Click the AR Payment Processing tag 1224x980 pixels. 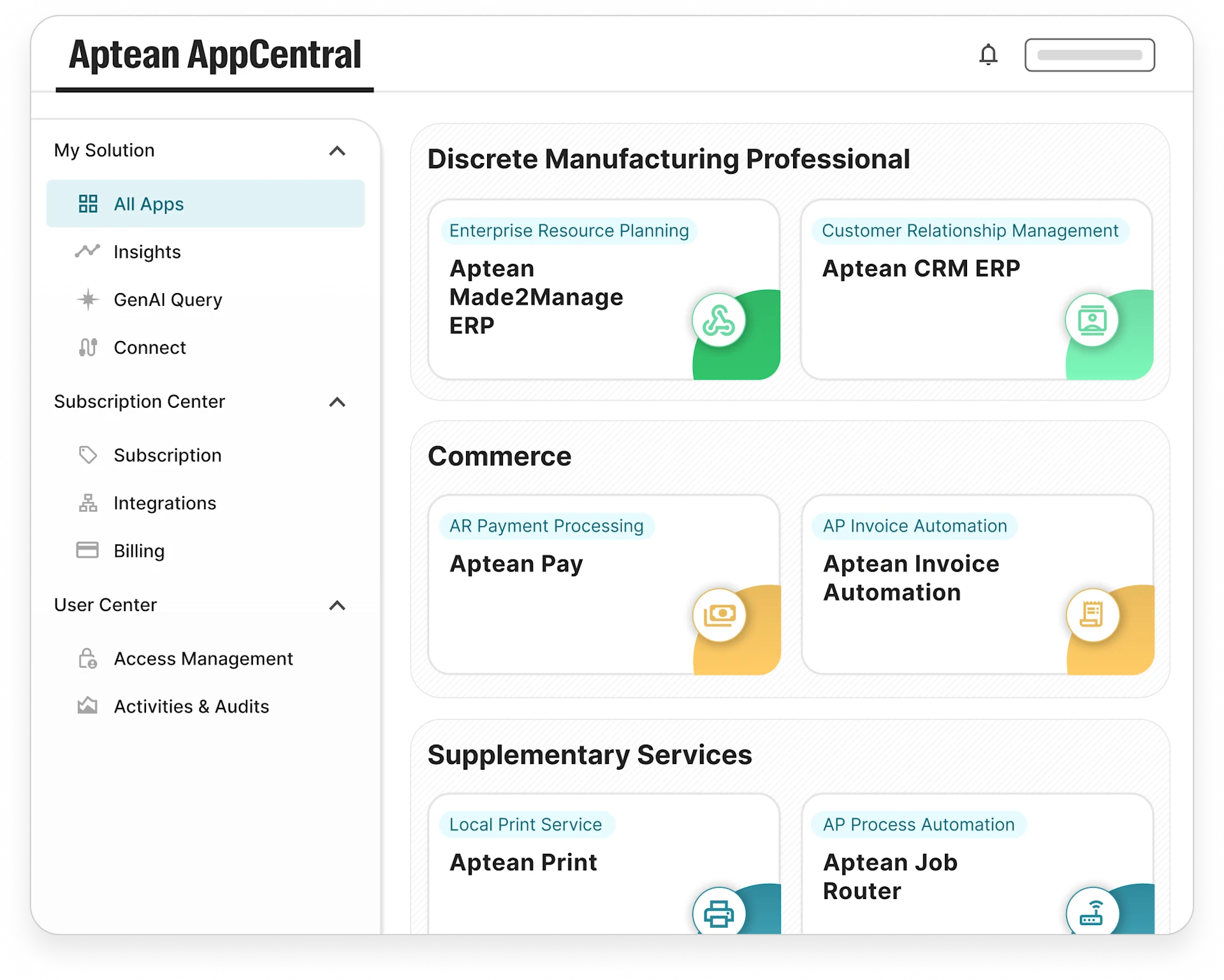(546, 526)
